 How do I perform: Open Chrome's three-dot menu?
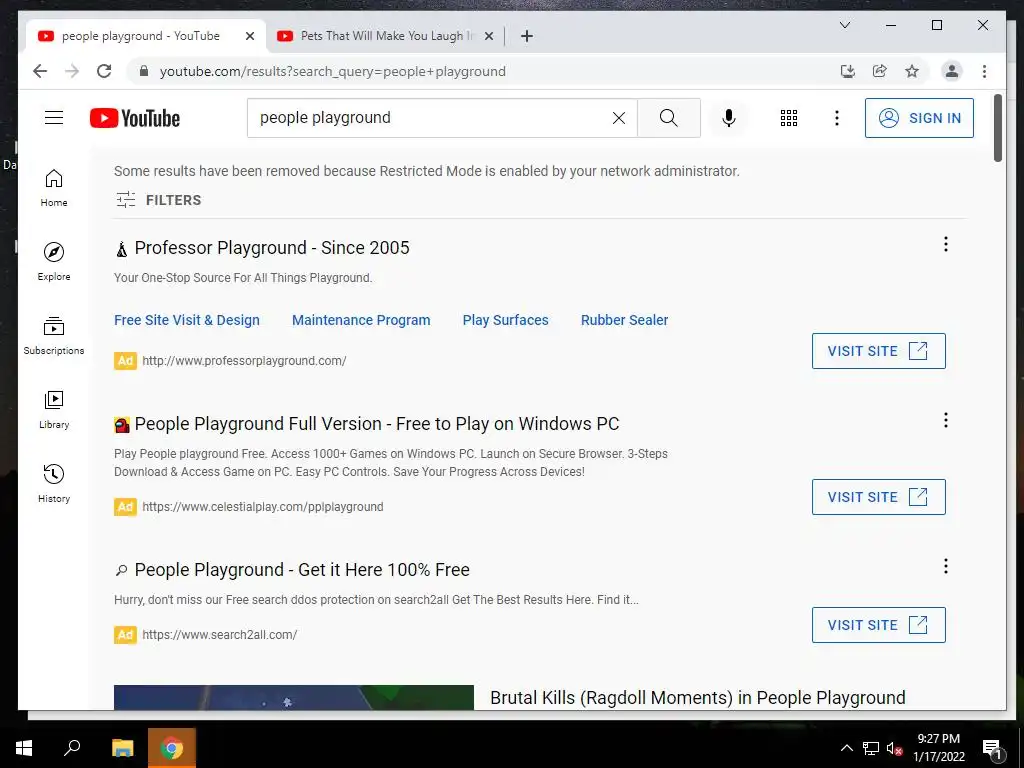click(x=985, y=71)
